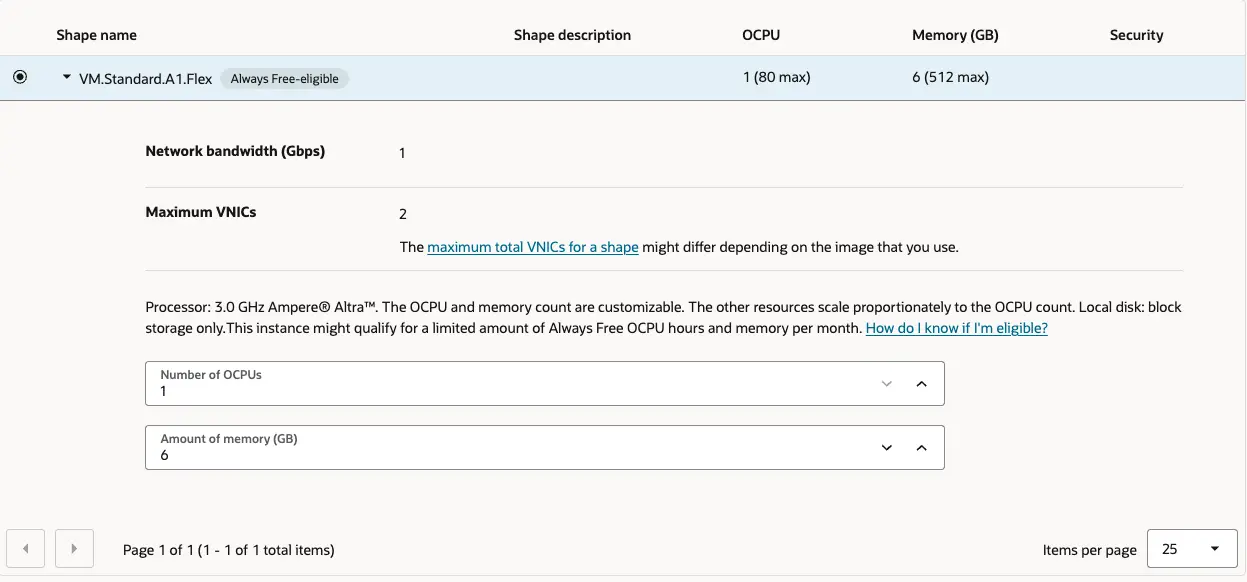Click the Shape description column header
Viewport: 1247px width, 582px height.
572,34
